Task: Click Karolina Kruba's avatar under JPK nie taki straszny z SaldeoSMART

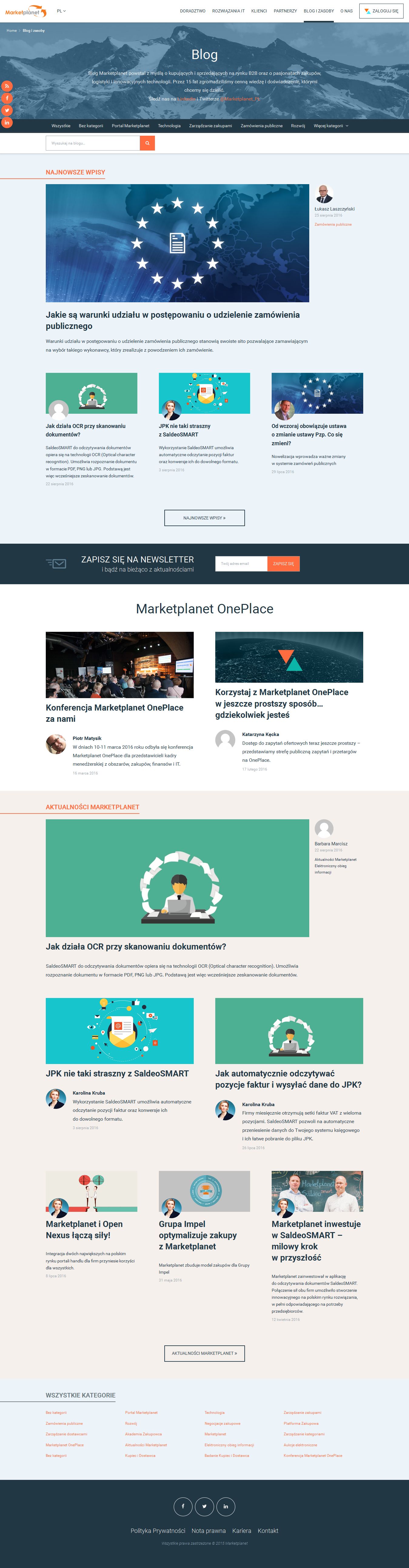Action: coord(56,1099)
